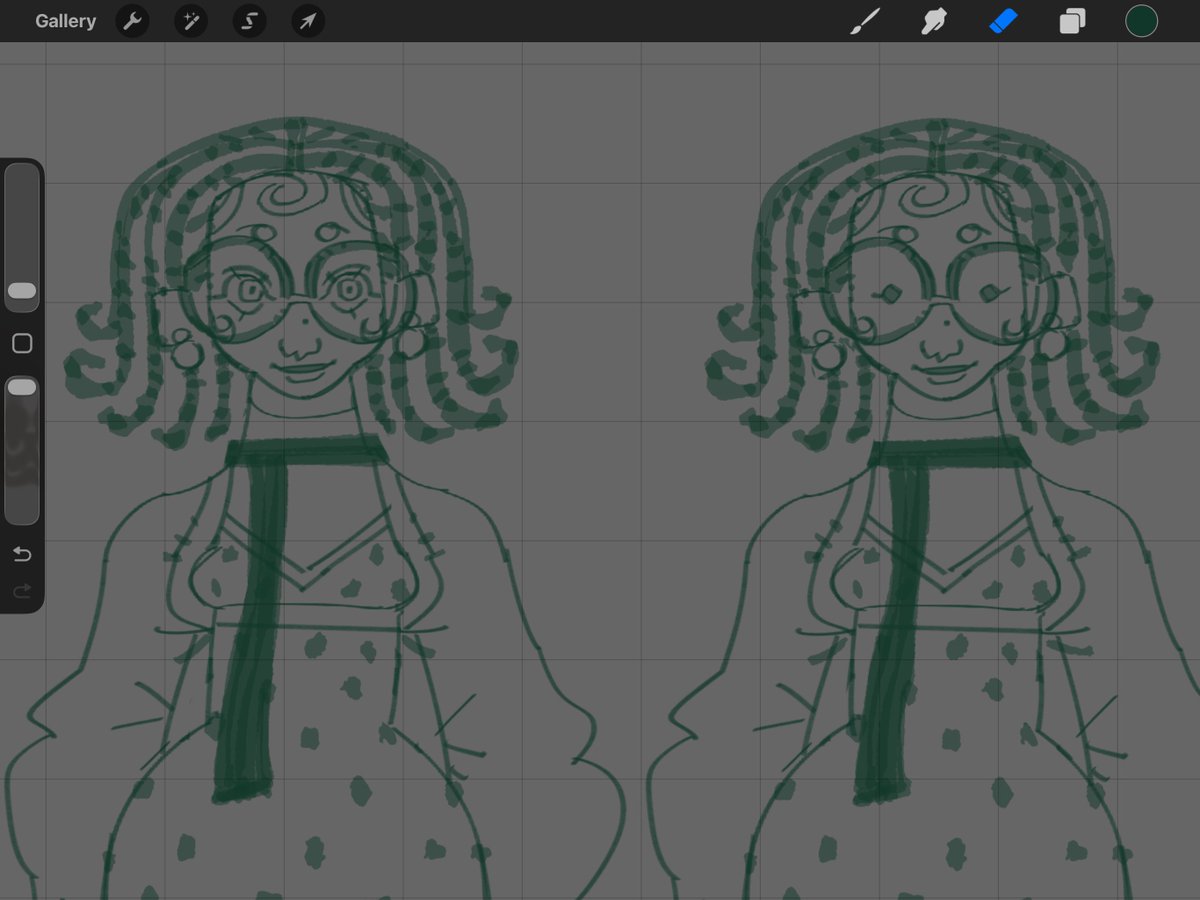The image size is (1200, 900).
Task: Select the Smudge tool
Action: point(933,21)
